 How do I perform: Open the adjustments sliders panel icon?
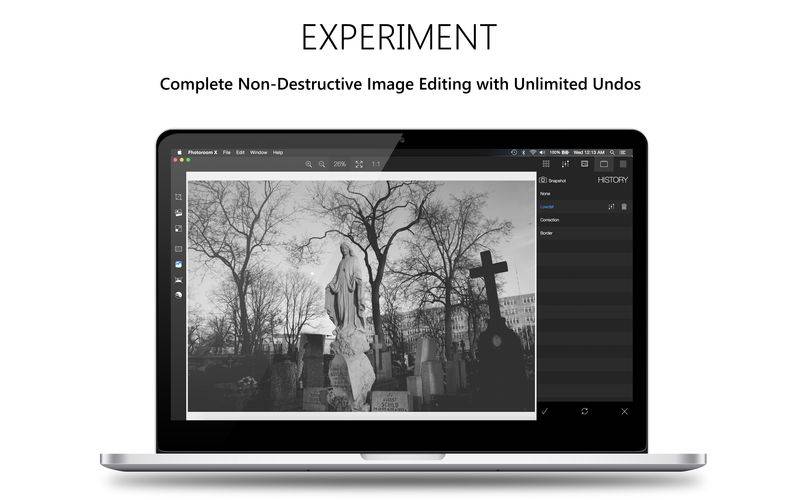coord(565,164)
